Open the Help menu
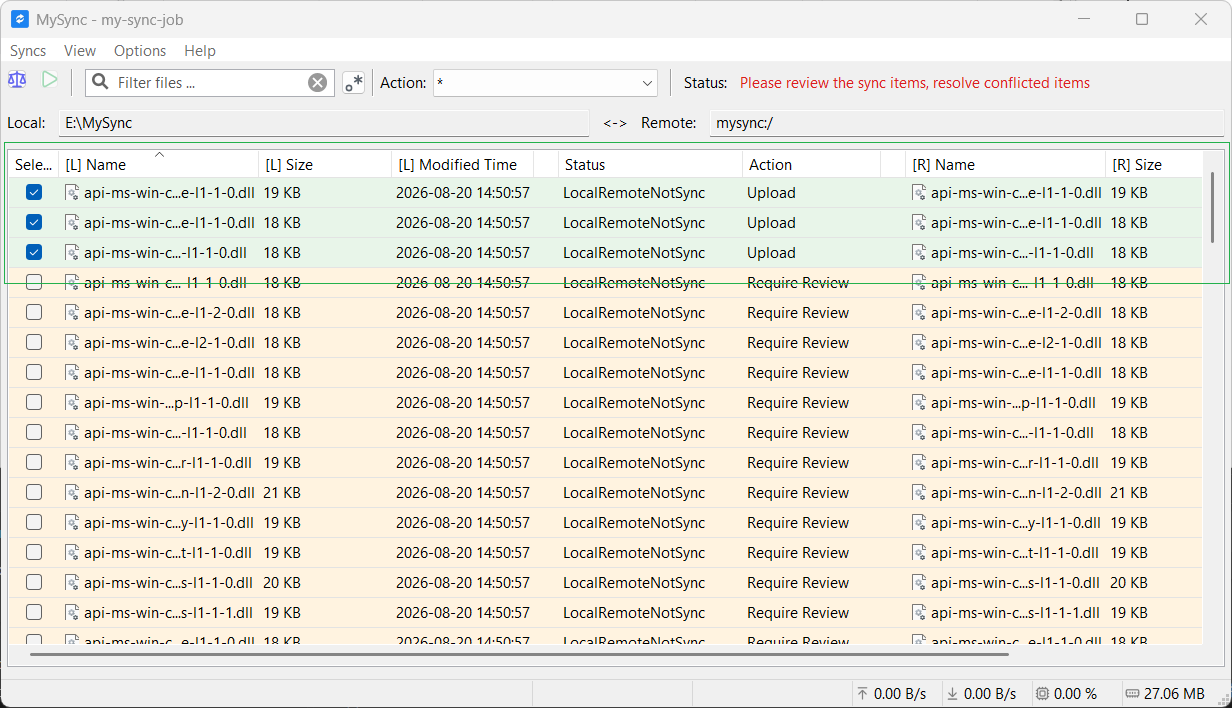 click(x=200, y=51)
